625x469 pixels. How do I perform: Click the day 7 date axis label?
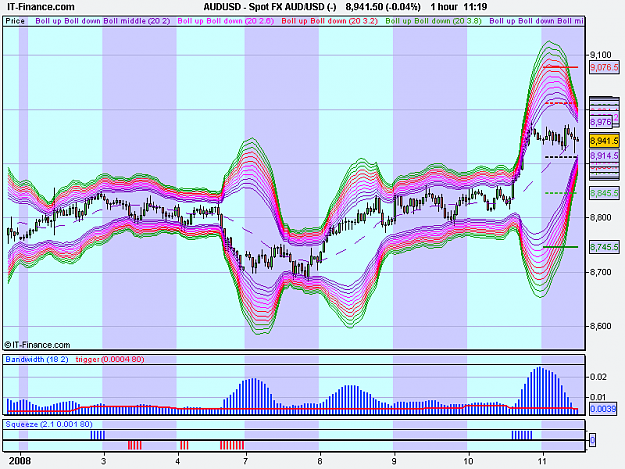click(x=246, y=461)
